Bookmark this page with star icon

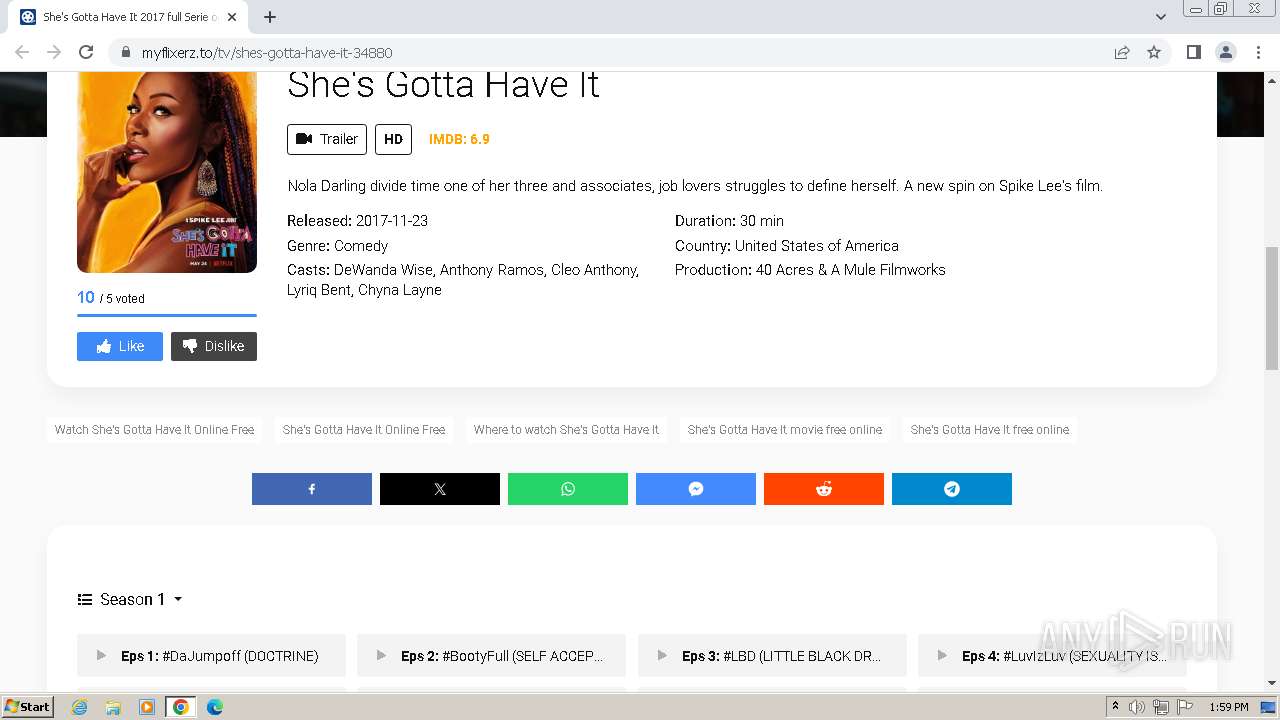pyautogui.click(x=1154, y=52)
